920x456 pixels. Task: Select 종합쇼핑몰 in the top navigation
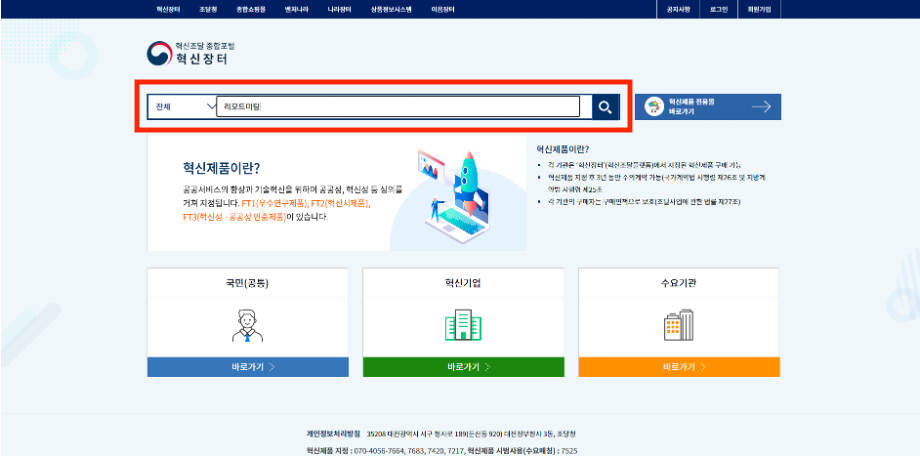251,9
